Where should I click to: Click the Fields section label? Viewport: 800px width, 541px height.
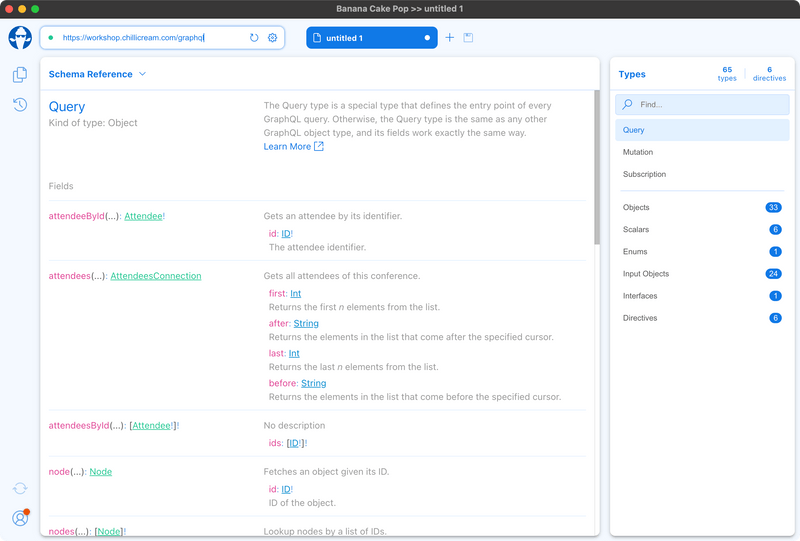61,186
